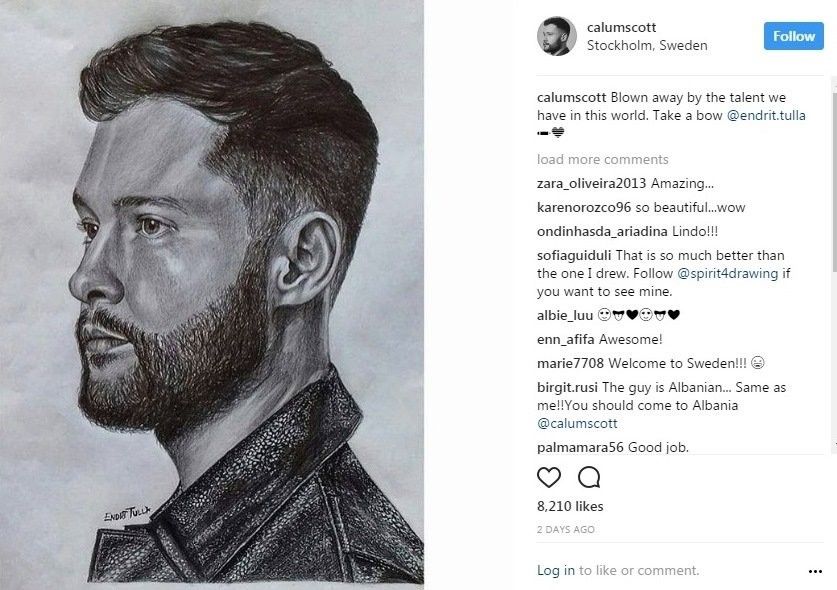Open zara_oliveira2013 commenter profile
The height and width of the screenshot is (590, 837).
[x=591, y=183]
